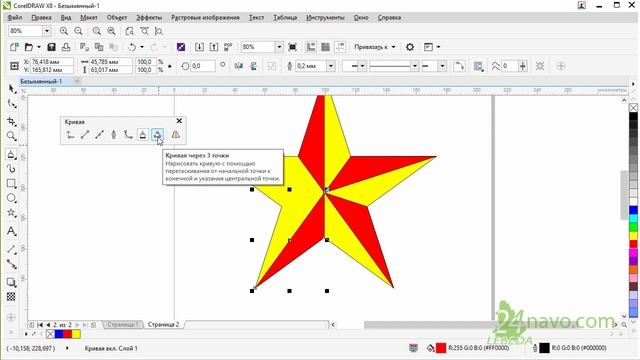Open the standard toolbar 80% zoom dropdown
640x360 pixels.
[x=279, y=47]
